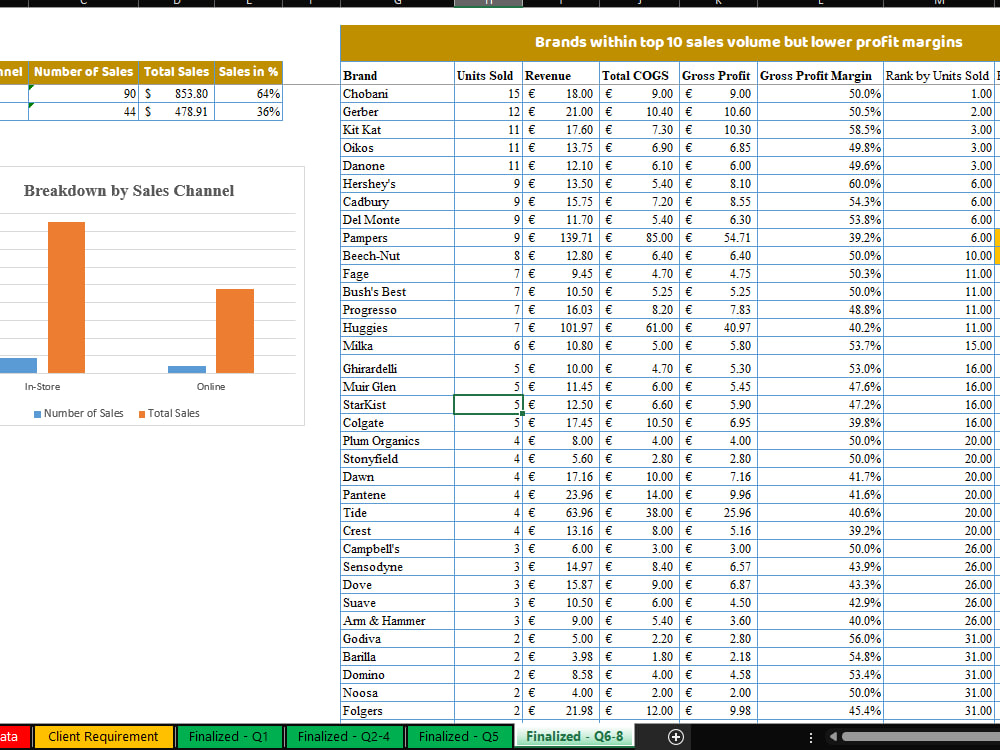
Task: Switch to the Finalized - Q2-4 tab
Action: [x=344, y=737]
